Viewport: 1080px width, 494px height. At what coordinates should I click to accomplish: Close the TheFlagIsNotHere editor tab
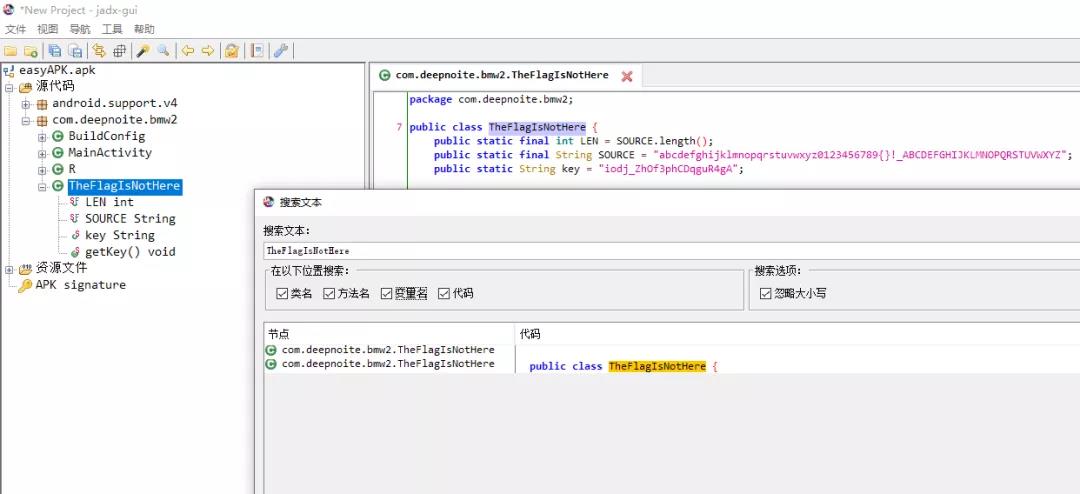[627, 76]
